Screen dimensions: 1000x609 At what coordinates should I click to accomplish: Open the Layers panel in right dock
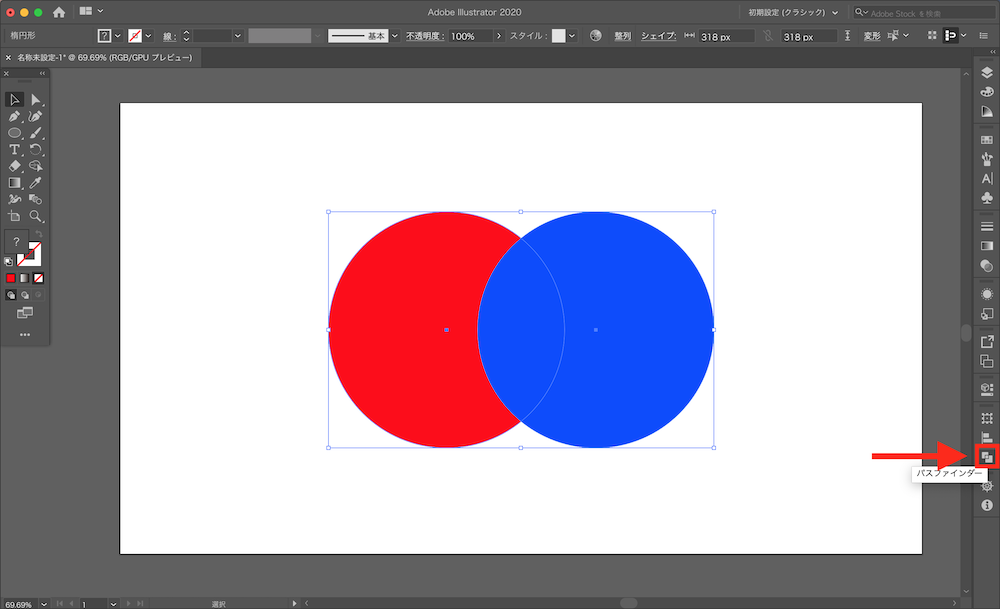click(x=987, y=72)
